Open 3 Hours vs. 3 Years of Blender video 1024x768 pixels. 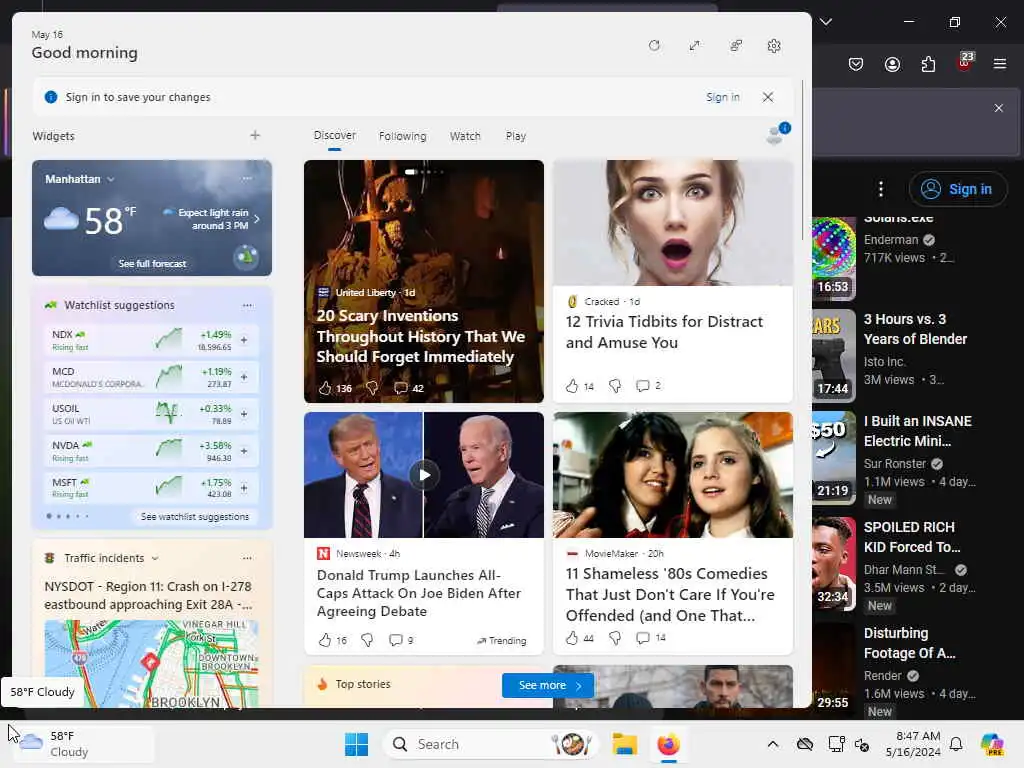tap(915, 329)
